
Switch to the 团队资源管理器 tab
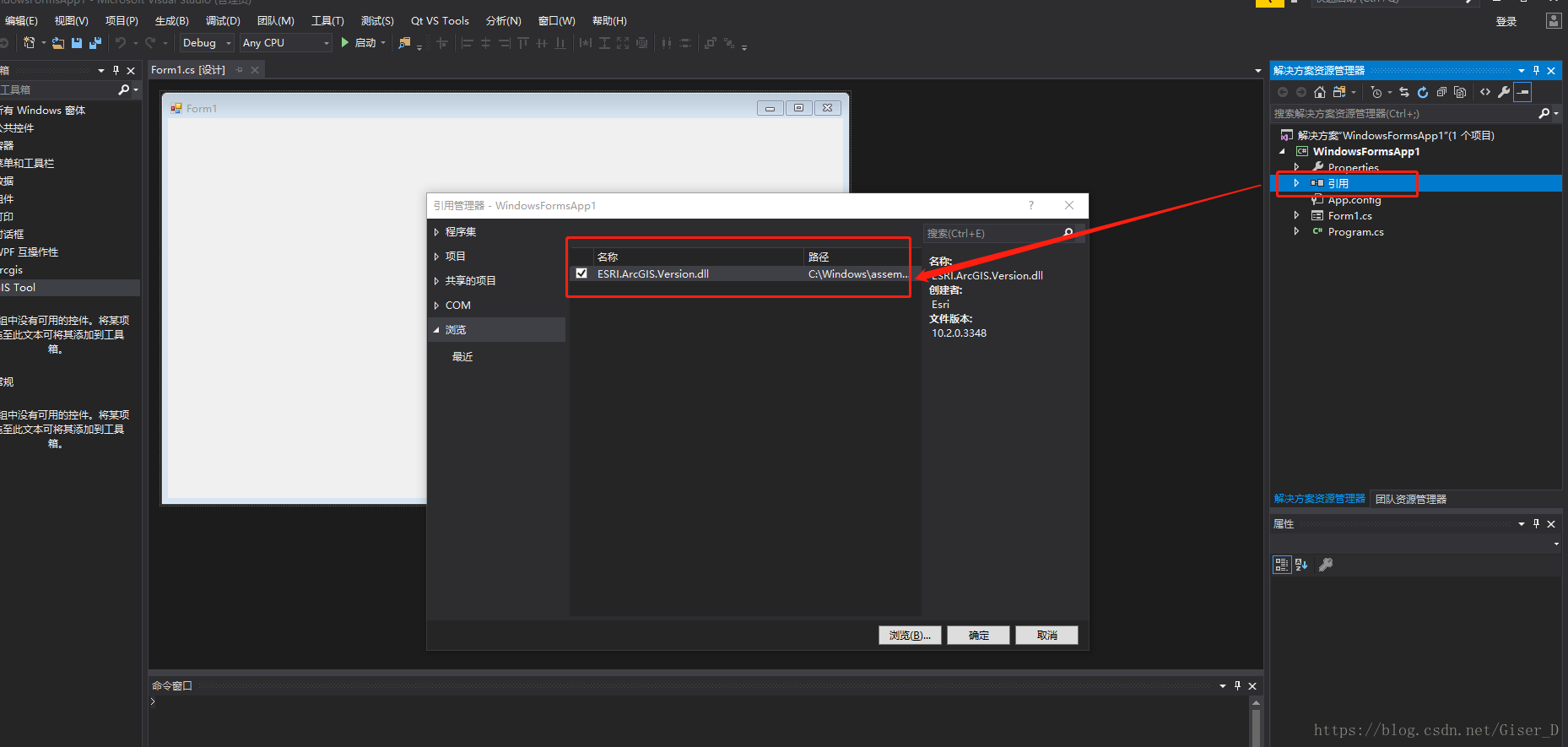(1411, 499)
